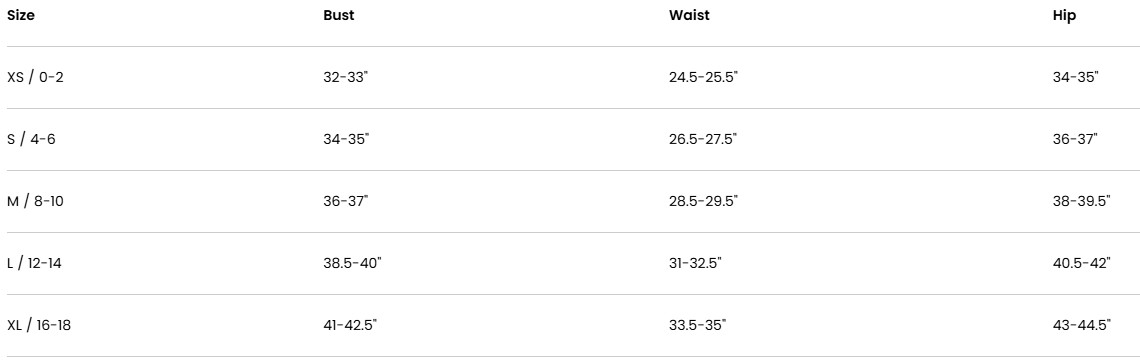
Task: Select the L / 12-14 size row
Action: tap(570, 263)
